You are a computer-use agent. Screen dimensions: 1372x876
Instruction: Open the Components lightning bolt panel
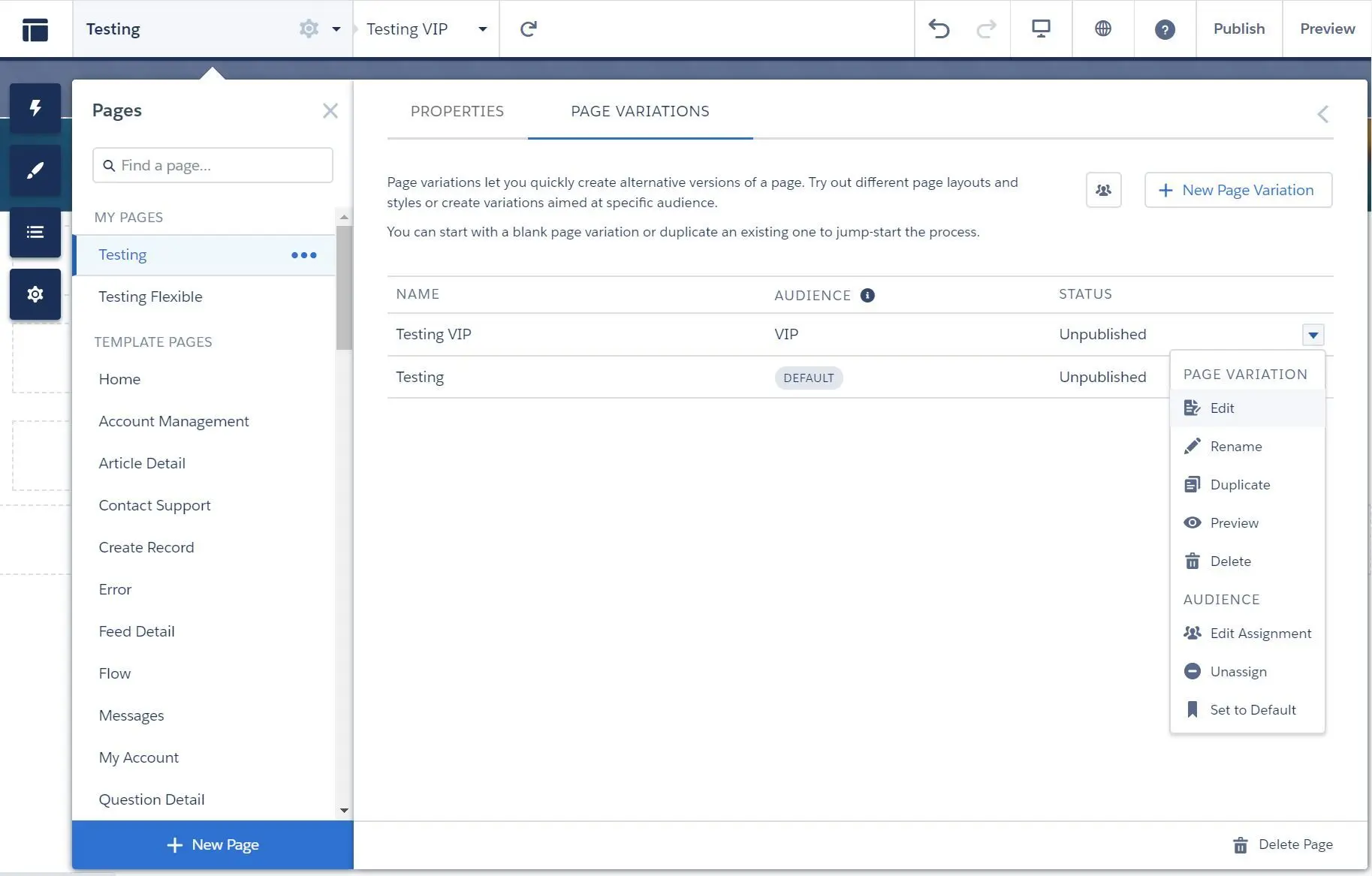coord(35,108)
